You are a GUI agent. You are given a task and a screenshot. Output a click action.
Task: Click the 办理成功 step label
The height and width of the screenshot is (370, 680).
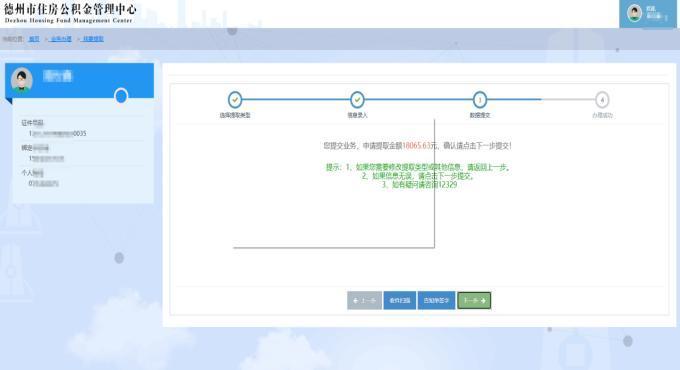(602, 115)
